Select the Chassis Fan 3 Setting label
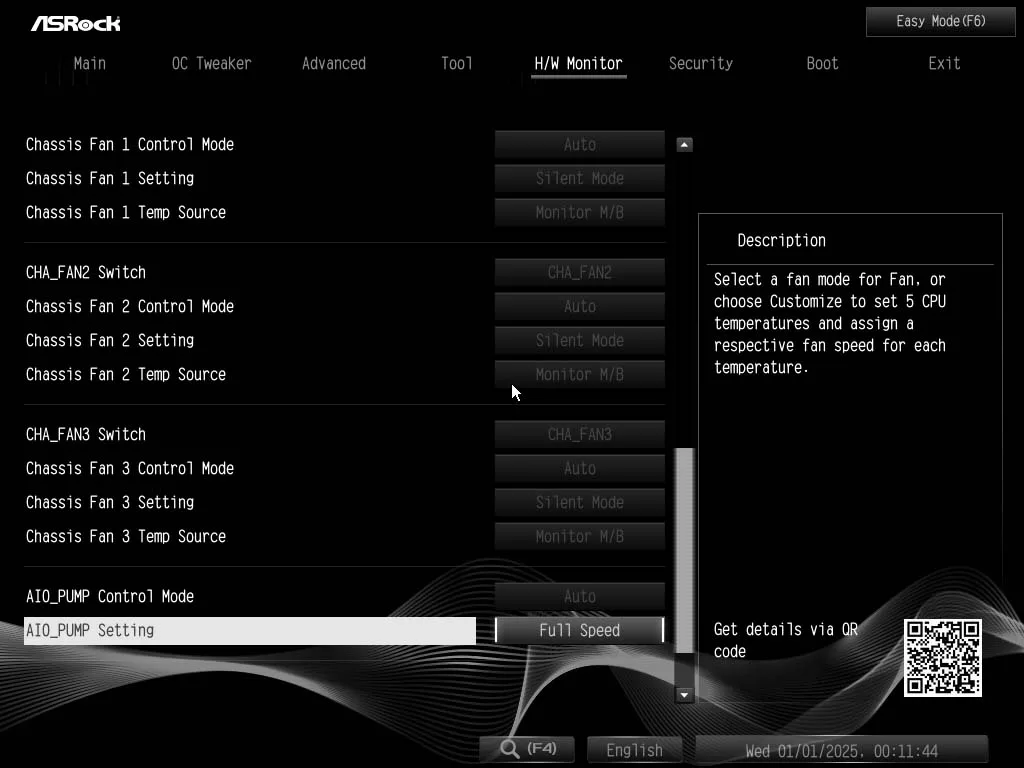1024x768 pixels. tap(110, 502)
